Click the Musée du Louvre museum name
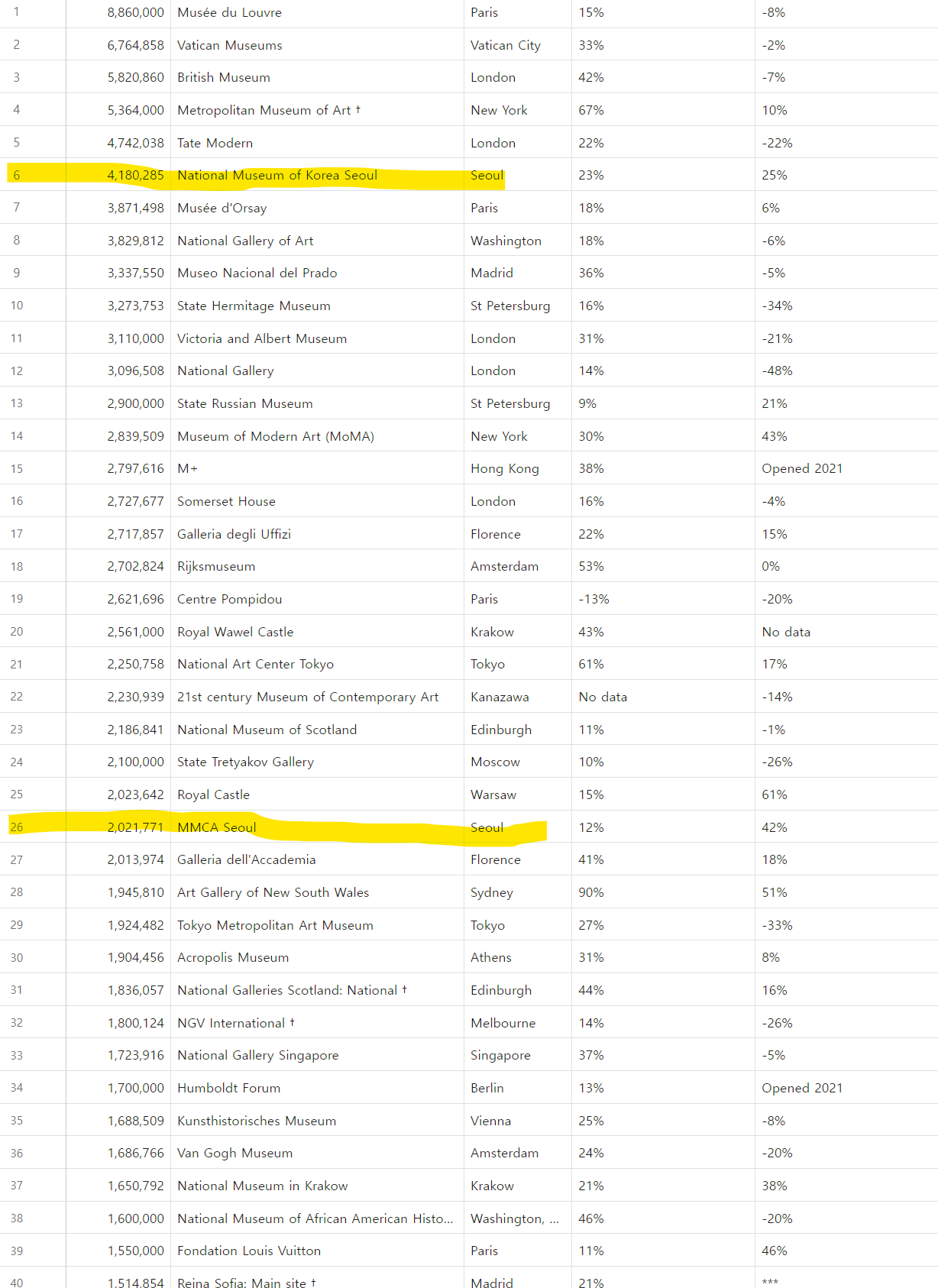Viewport: 938px width, 1288px height. point(229,13)
